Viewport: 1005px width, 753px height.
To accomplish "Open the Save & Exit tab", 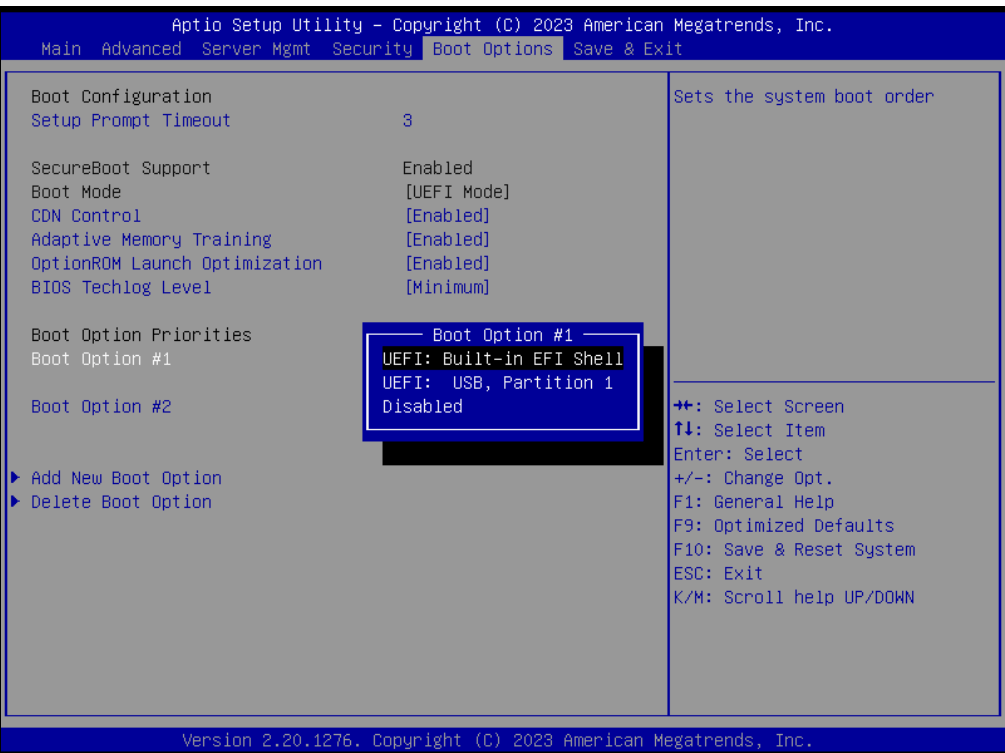I will click(627, 49).
